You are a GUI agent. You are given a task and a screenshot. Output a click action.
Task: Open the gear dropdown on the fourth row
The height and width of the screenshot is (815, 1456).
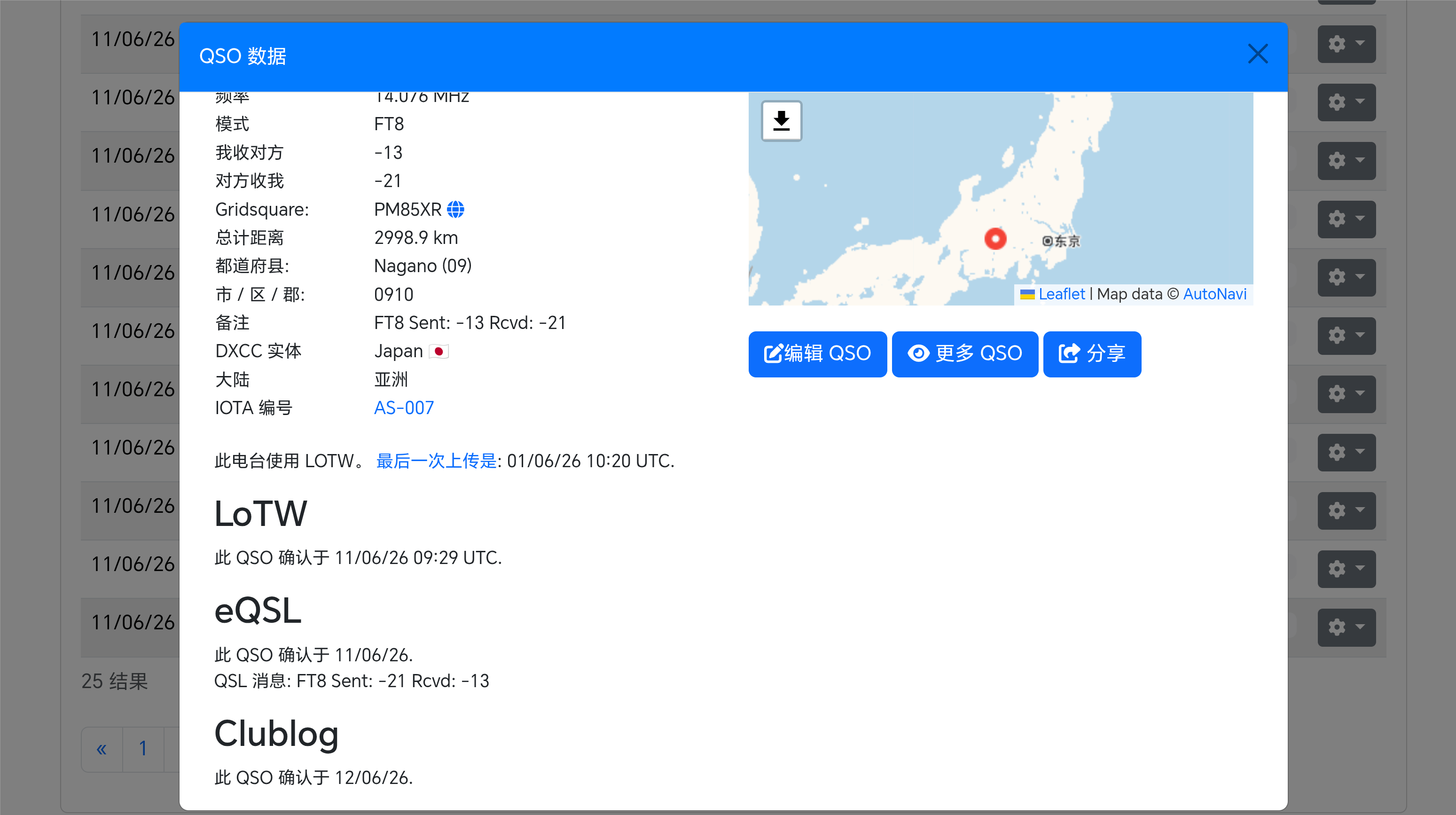pyautogui.click(x=1346, y=219)
